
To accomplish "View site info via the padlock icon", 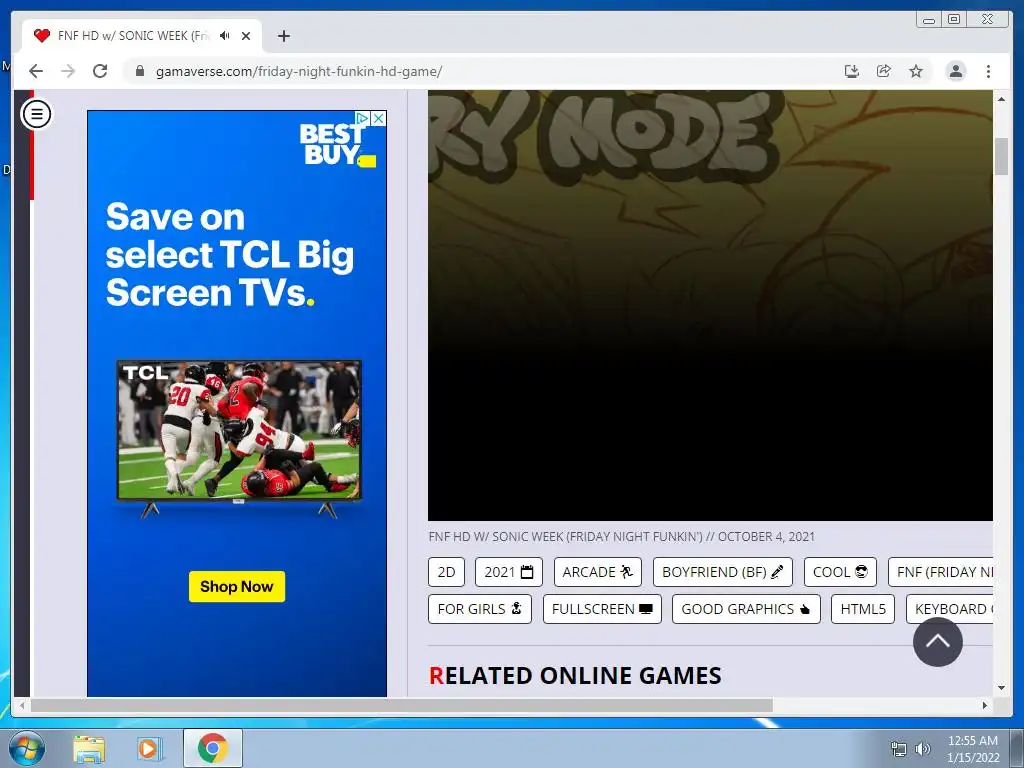I will (140, 71).
